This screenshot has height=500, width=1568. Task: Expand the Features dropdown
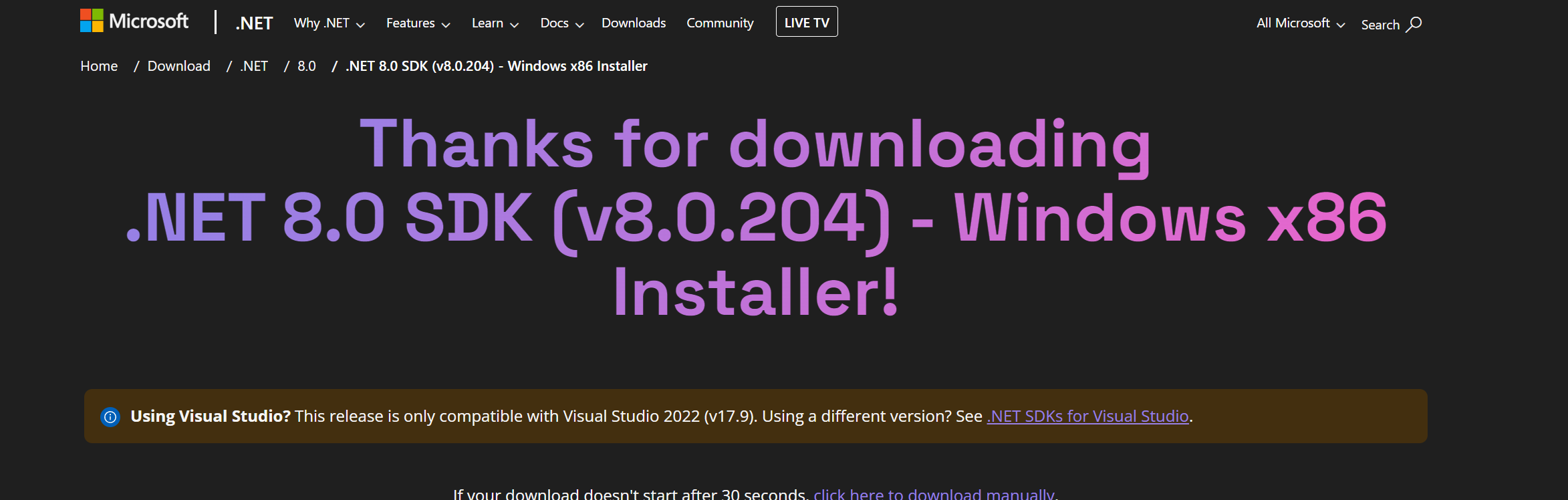pyautogui.click(x=418, y=23)
